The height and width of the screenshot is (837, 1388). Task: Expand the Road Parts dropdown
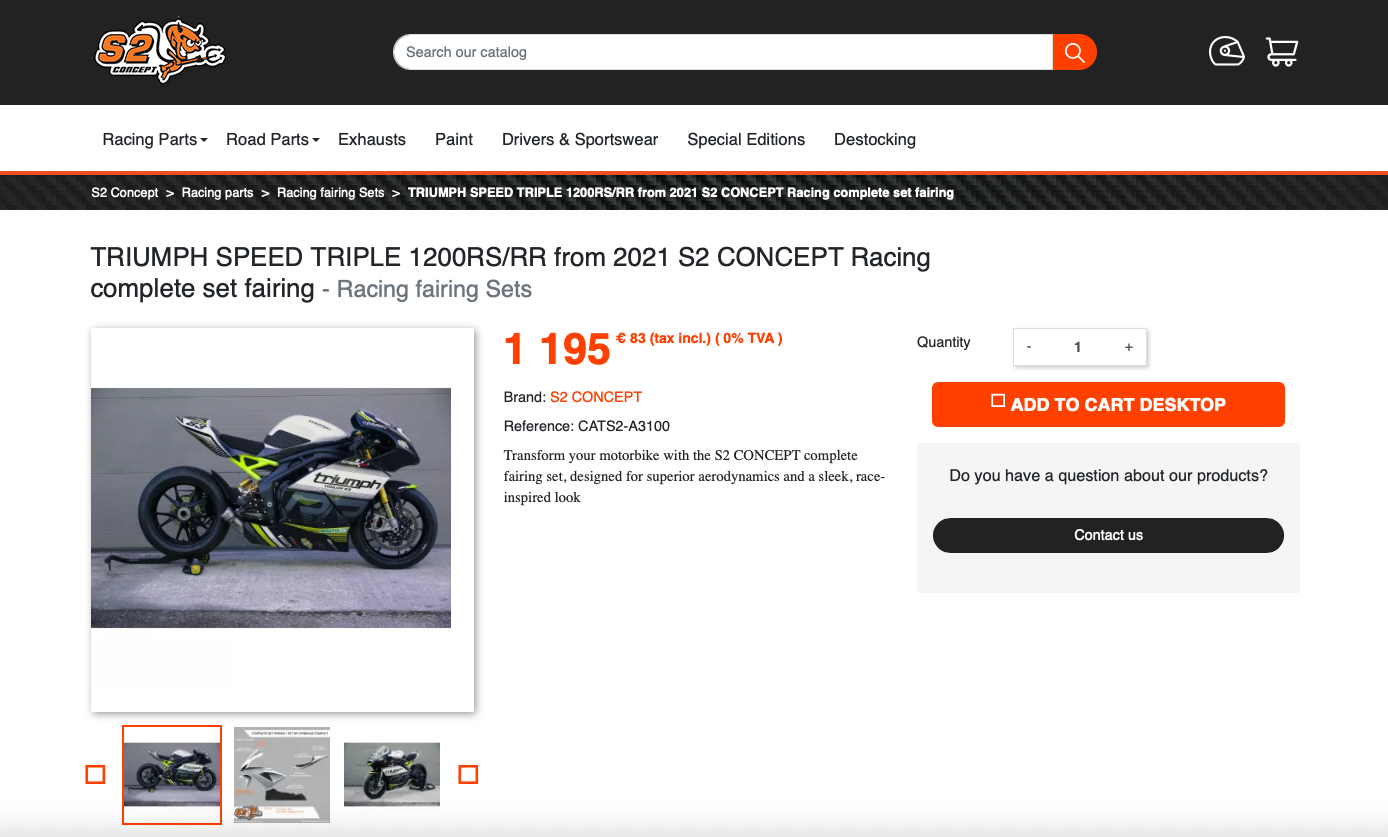[x=273, y=139]
